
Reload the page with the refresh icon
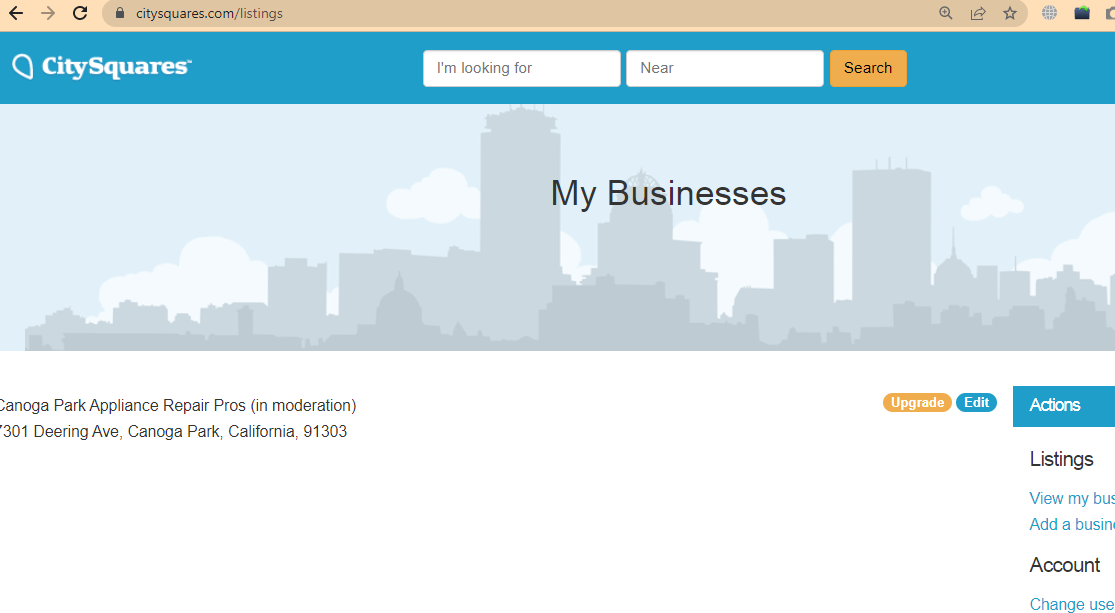click(80, 13)
